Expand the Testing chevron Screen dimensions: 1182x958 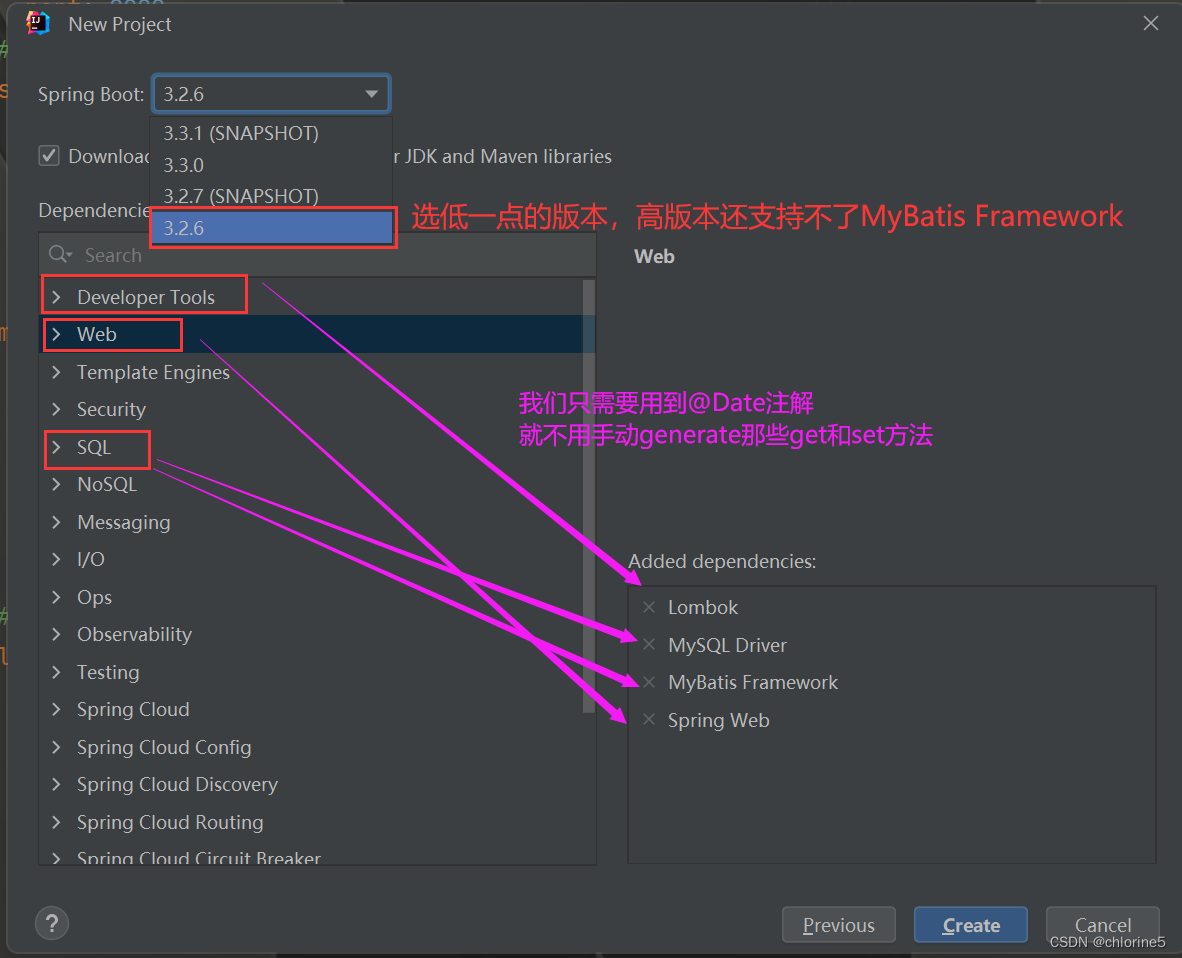click(57, 672)
